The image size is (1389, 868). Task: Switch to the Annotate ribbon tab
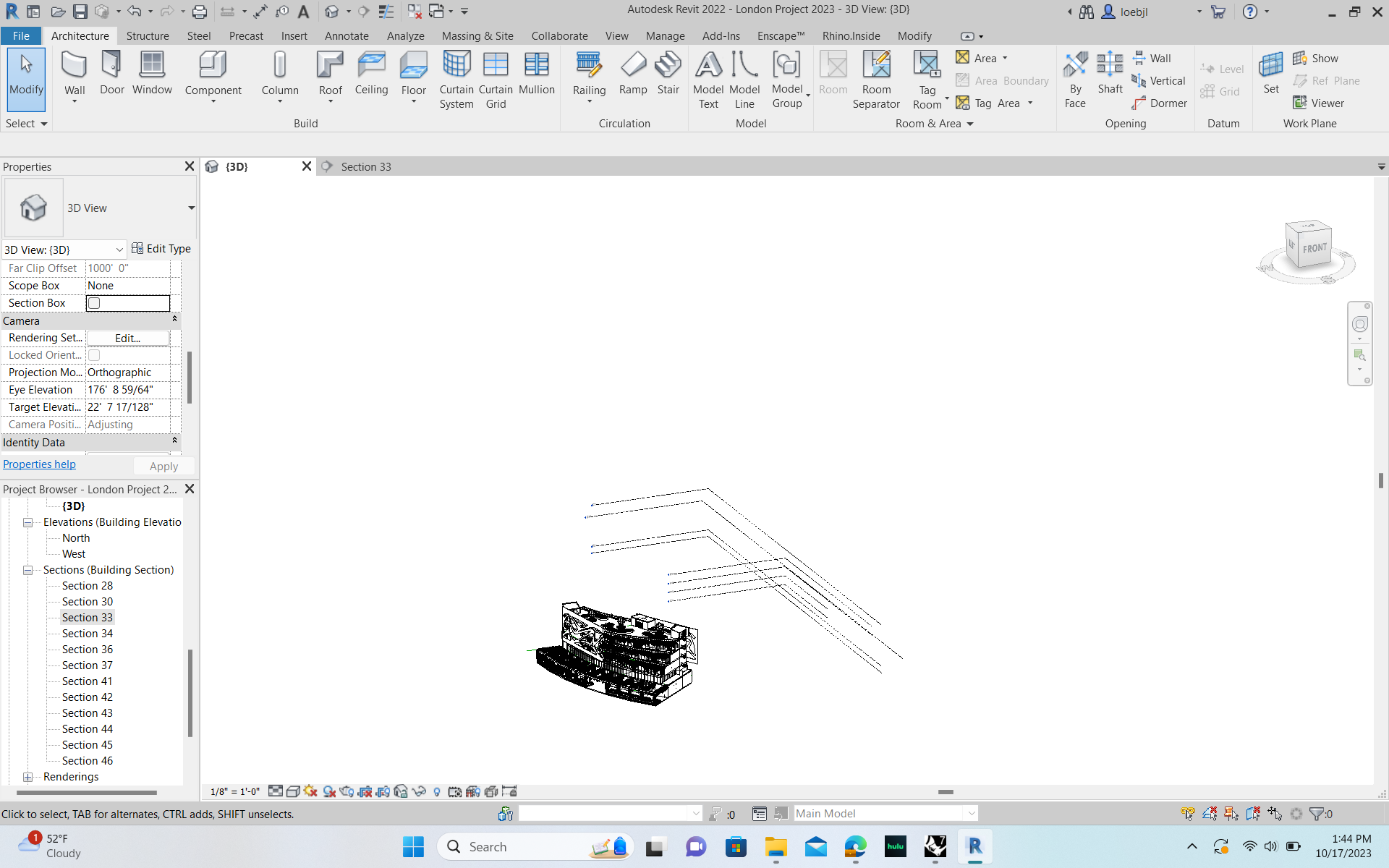tap(347, 35)
